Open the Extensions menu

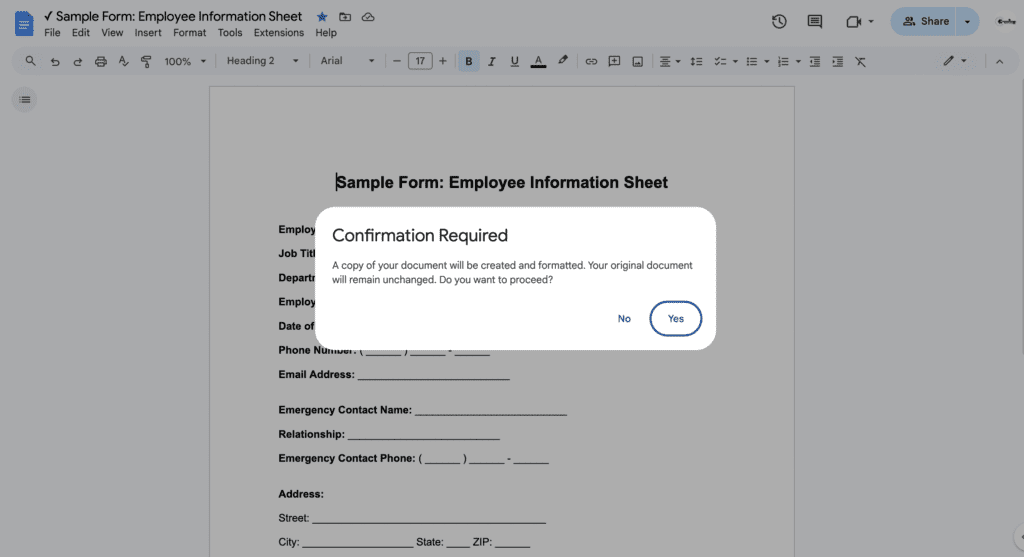[x=279, y=33]
